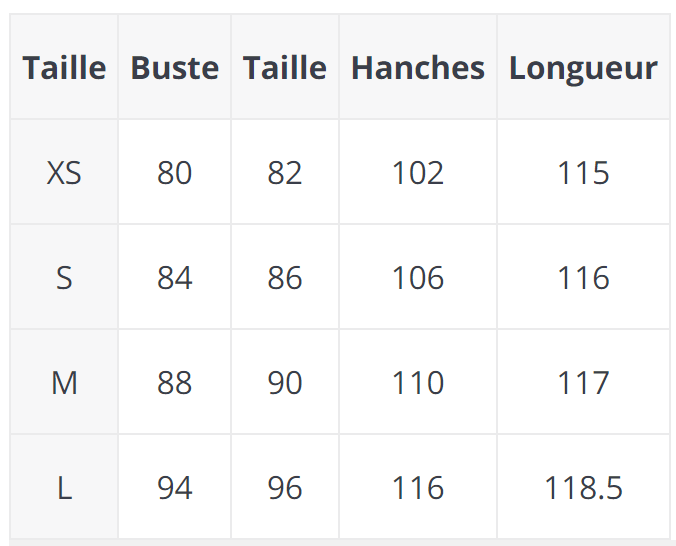676x546 pixels.
Task: Click the Buste value 80 for XS
Action: [x=174, y=173]
